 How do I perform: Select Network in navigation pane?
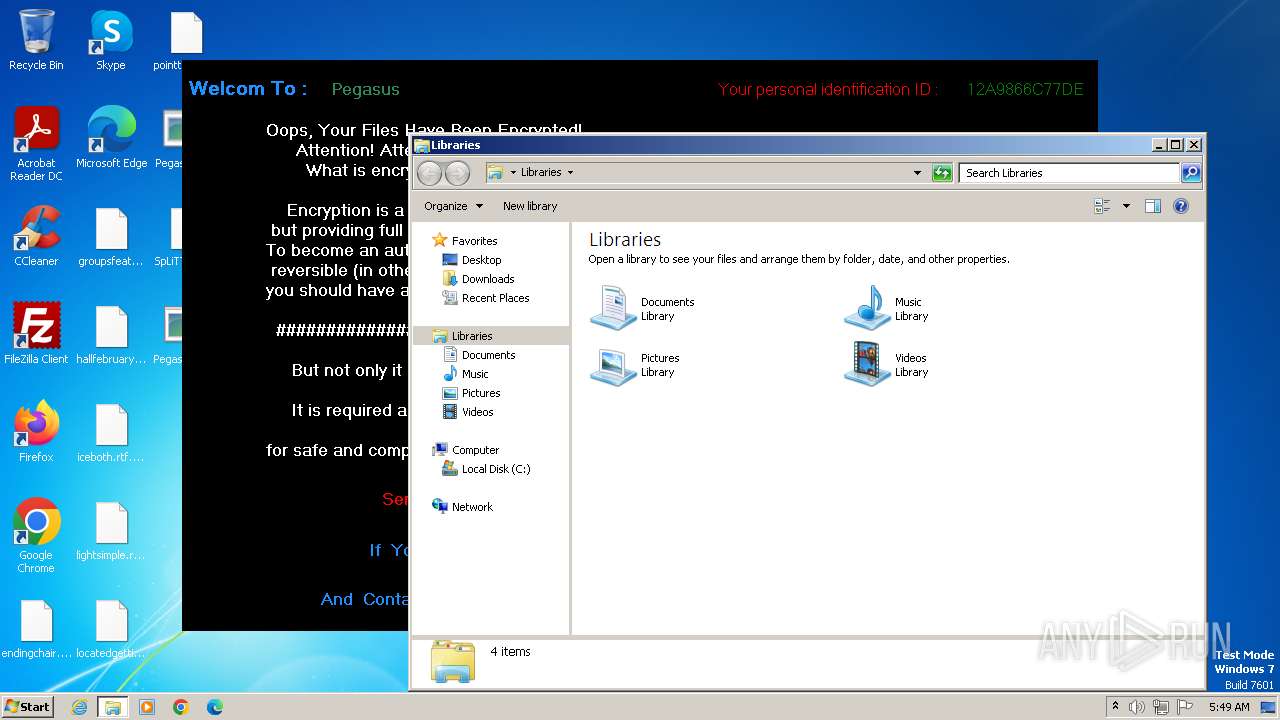462,507
